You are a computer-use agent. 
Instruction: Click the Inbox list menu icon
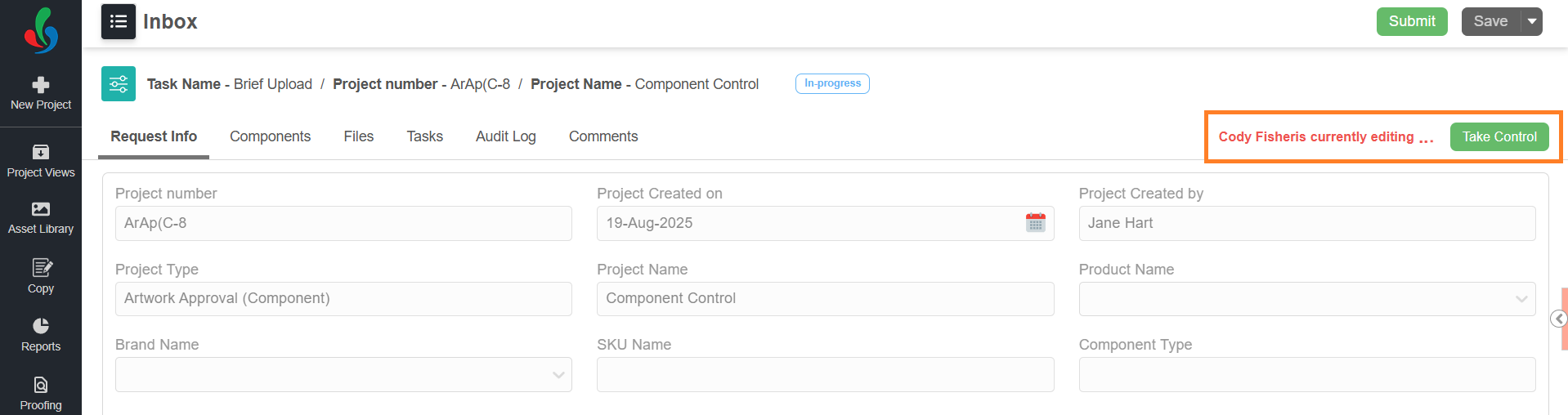click(x=119, y=21)
